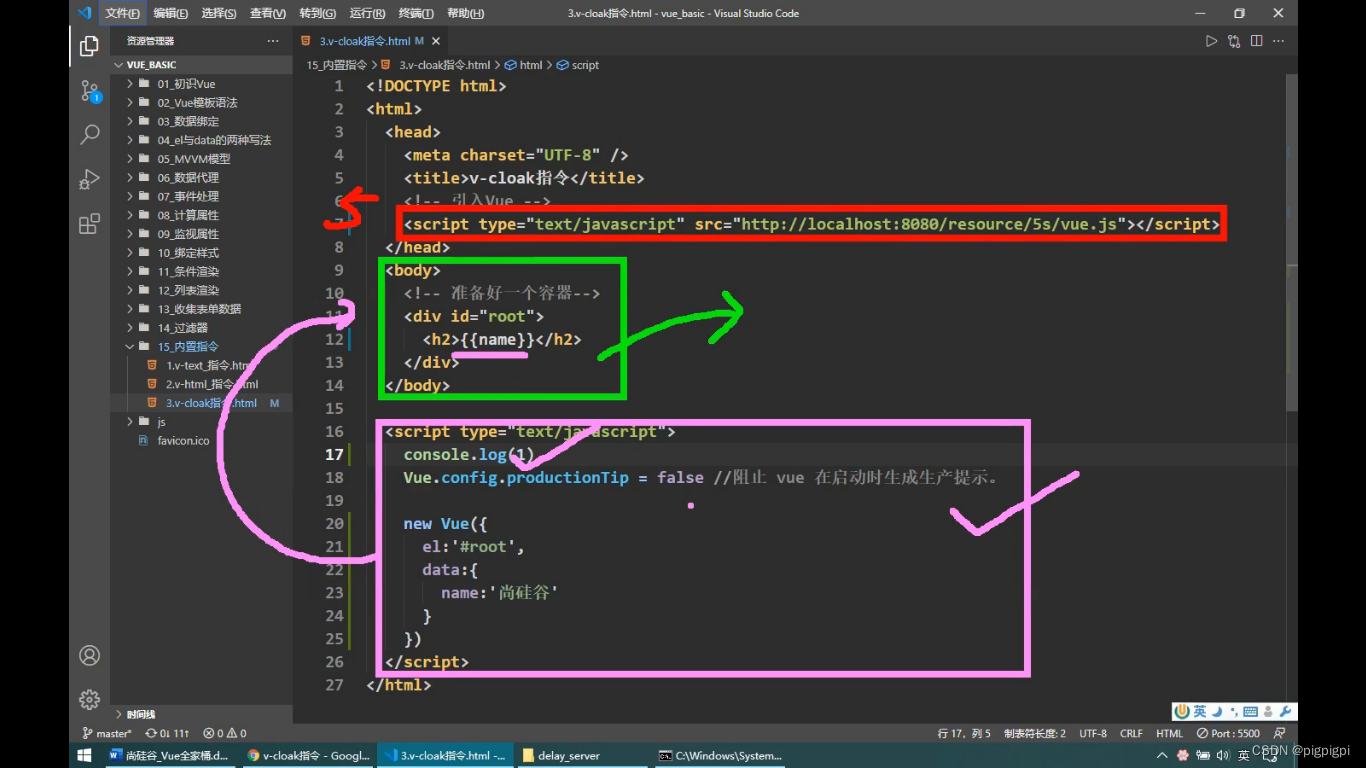Click the VS Code logo in title bar

click(85, 13)
